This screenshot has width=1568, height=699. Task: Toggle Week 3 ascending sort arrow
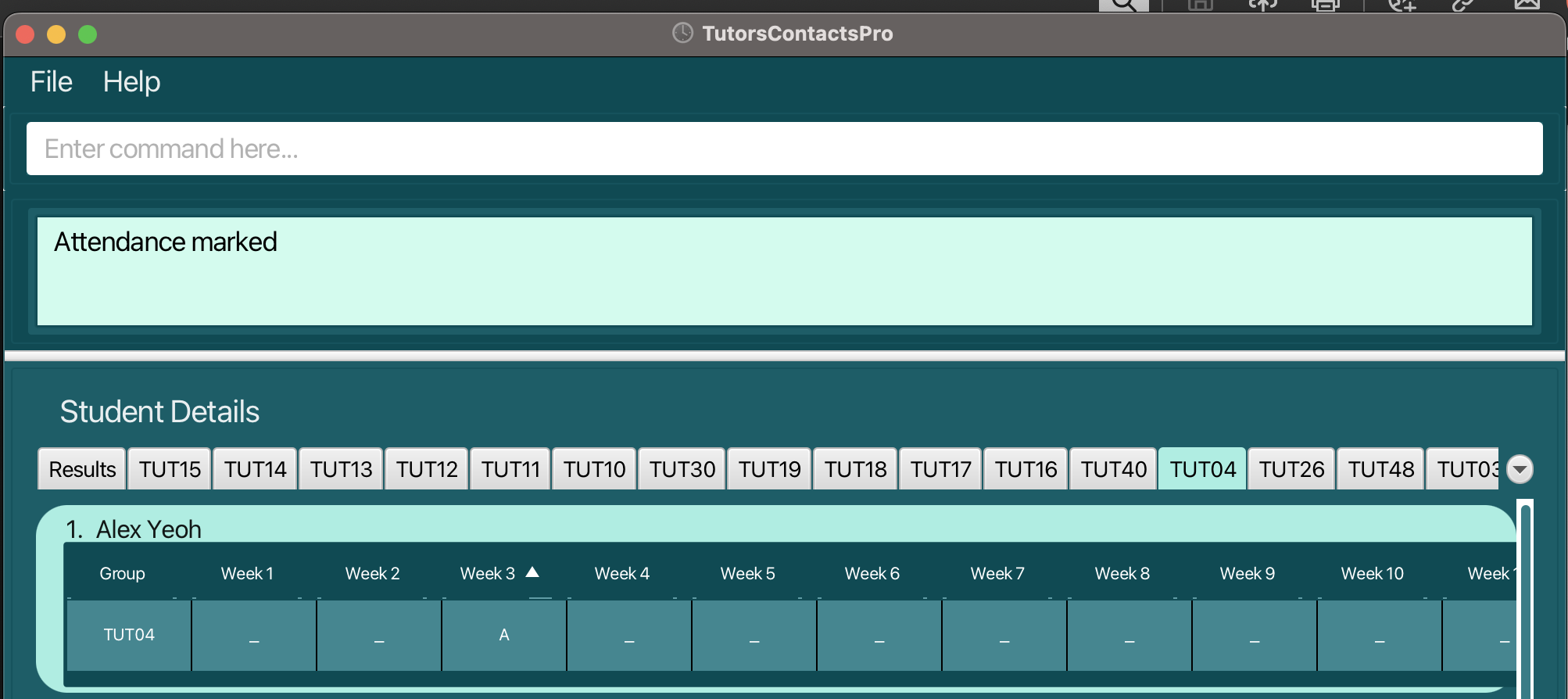point(532,572)
